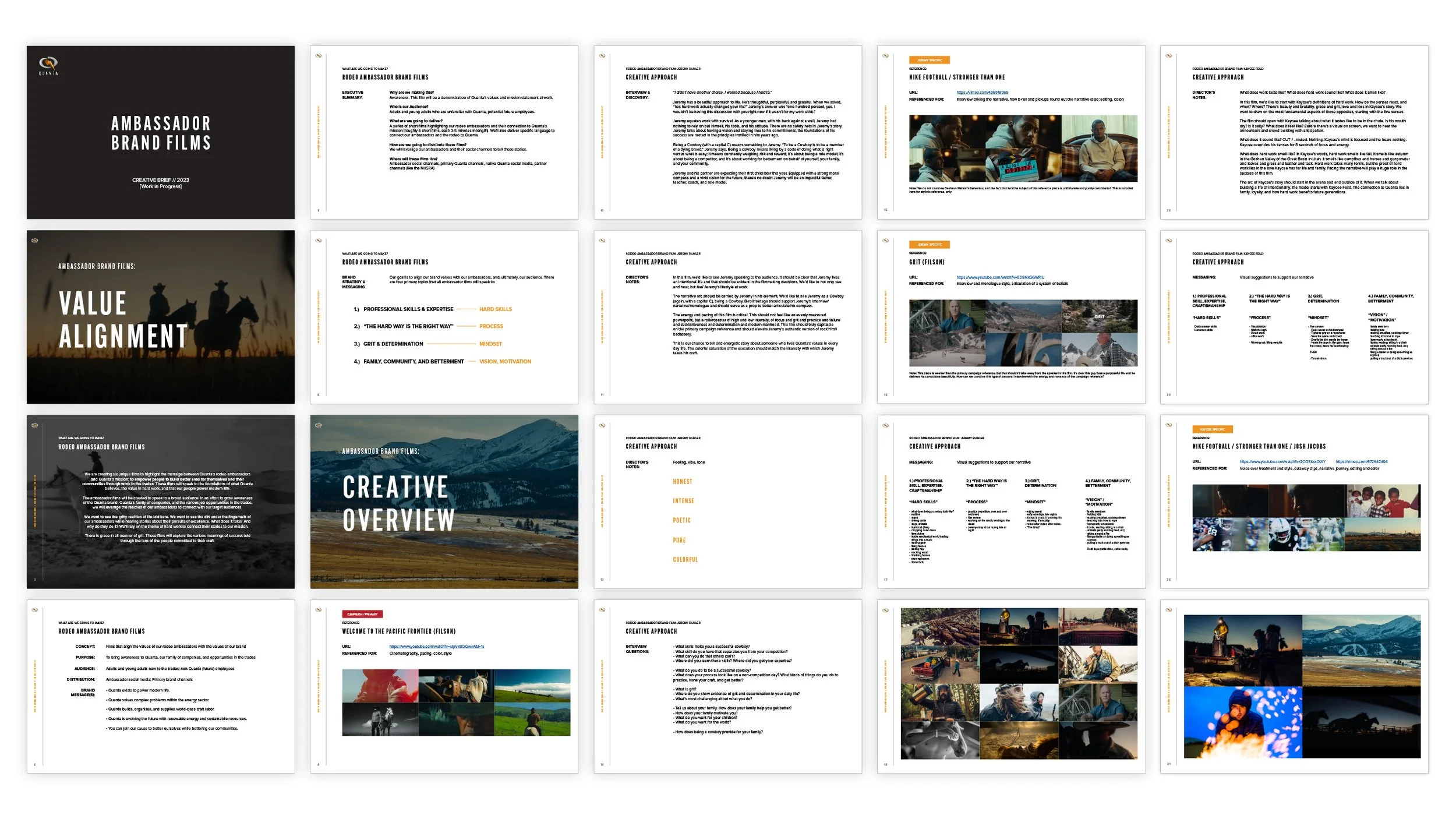Click the orange Kaycee Specific tag
Viewport: 1456px width, 819px height.
pyautogui.click(x=1212, y=429)
